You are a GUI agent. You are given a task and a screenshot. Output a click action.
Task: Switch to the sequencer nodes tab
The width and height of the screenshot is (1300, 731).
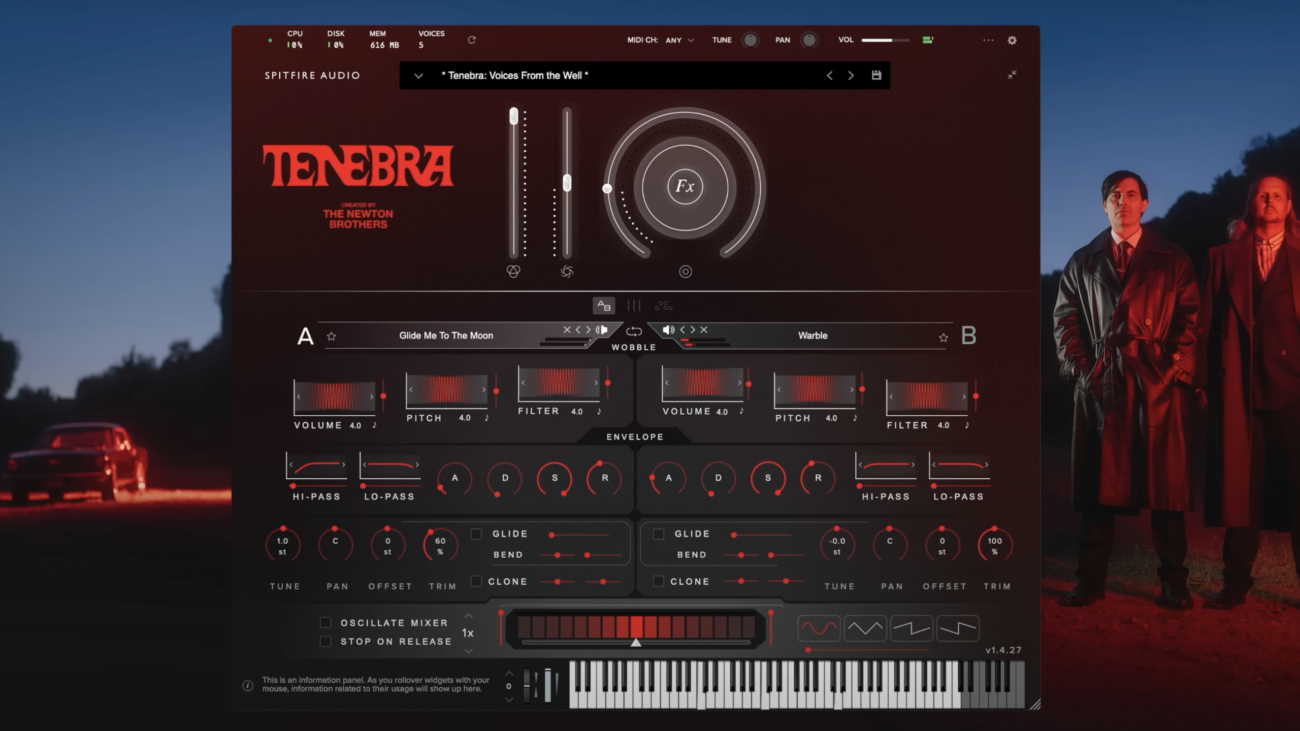(x=663, y=306)
